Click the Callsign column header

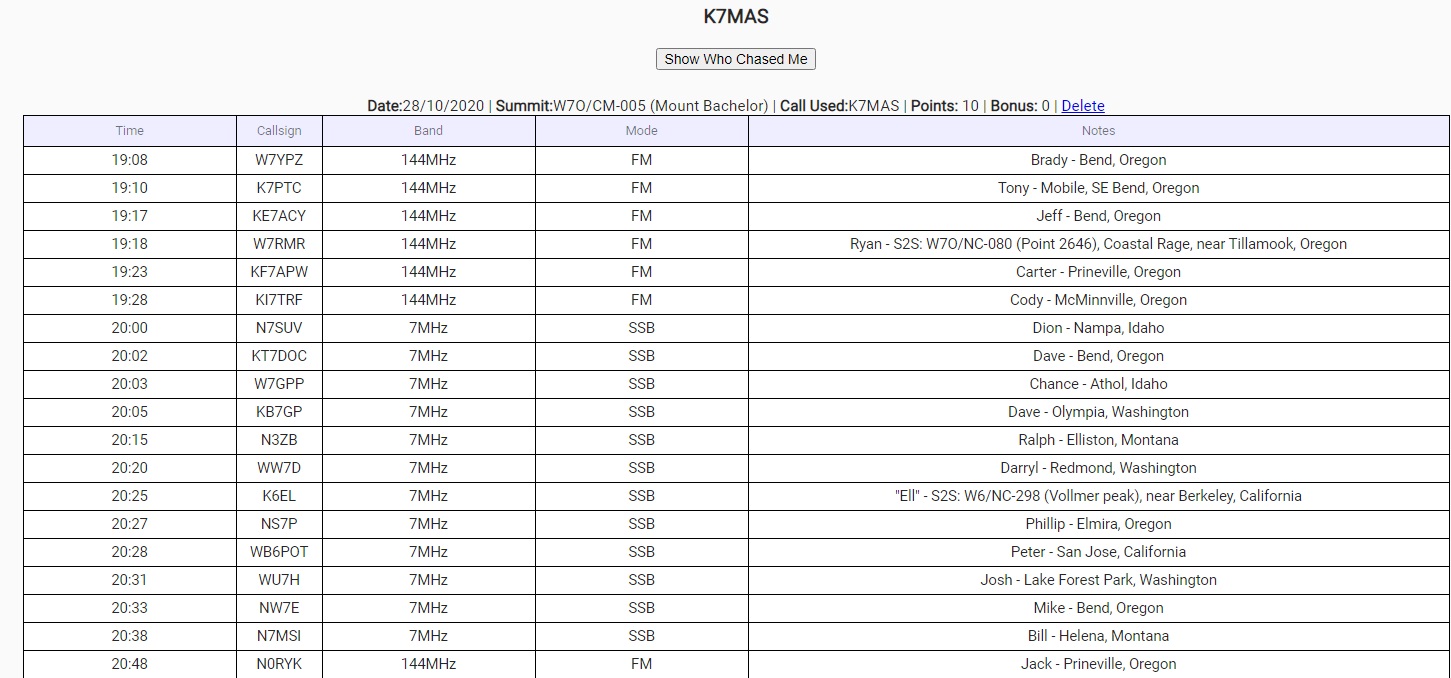pyautogui.click(x=279, y=131)
